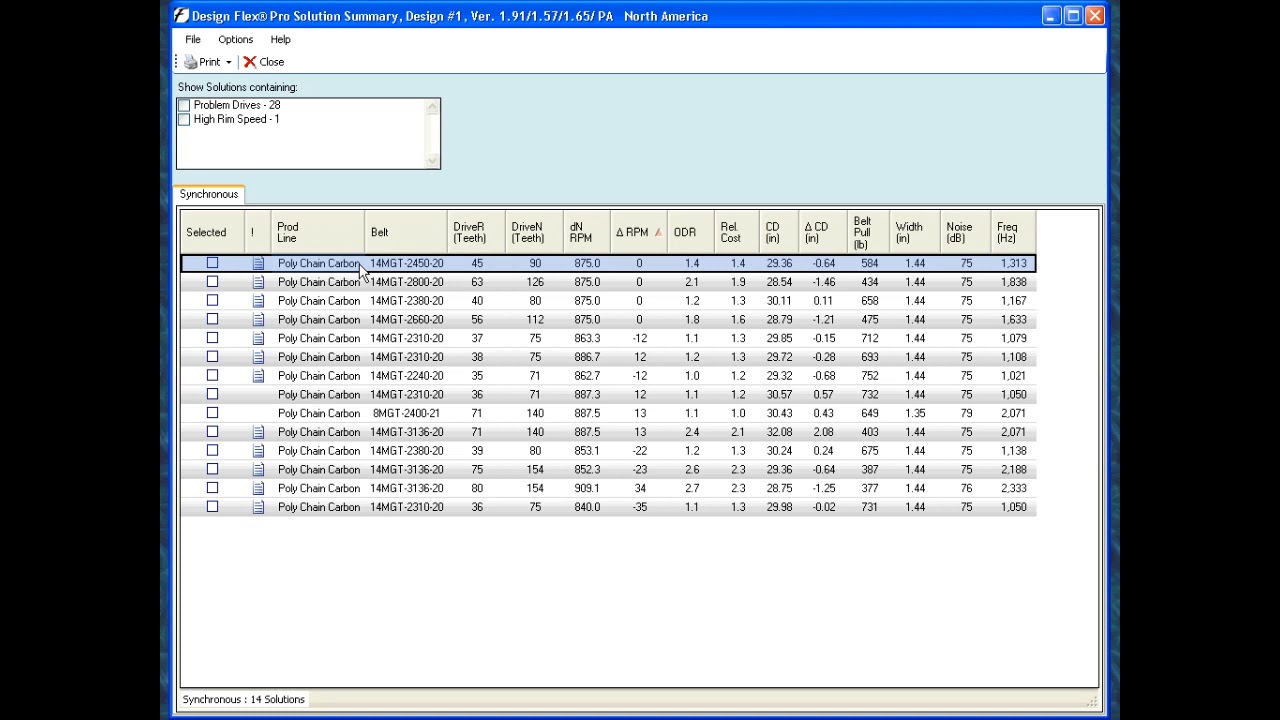Check Selected box for belt 14MGT-2240-20
The image size is (1280, 720).
coord(212,376)
